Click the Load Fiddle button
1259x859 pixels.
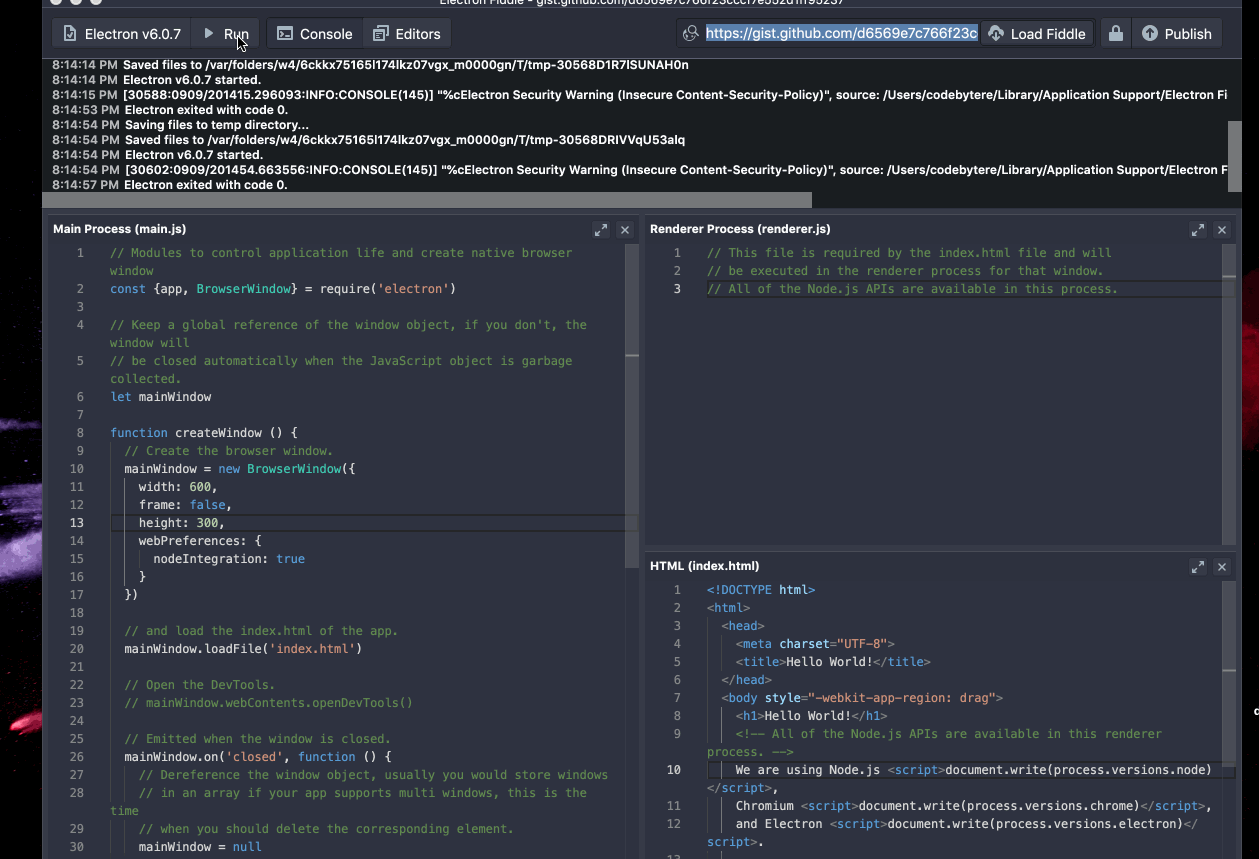pyautogui.click(x=1037, y=33)
